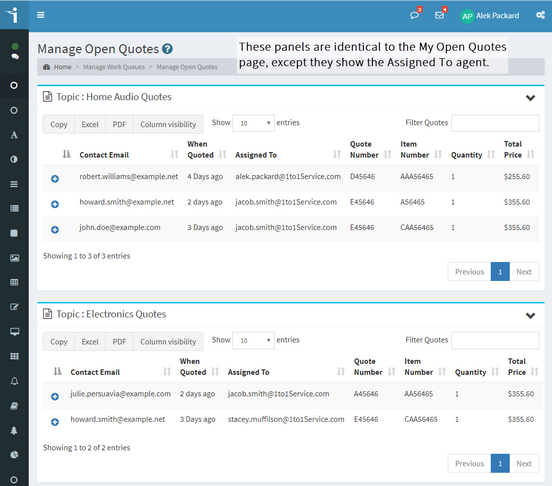Click the bell icon in sidebar
This screenshot has width=552, height=486.
pyautogui.click(x=14, y=381)
